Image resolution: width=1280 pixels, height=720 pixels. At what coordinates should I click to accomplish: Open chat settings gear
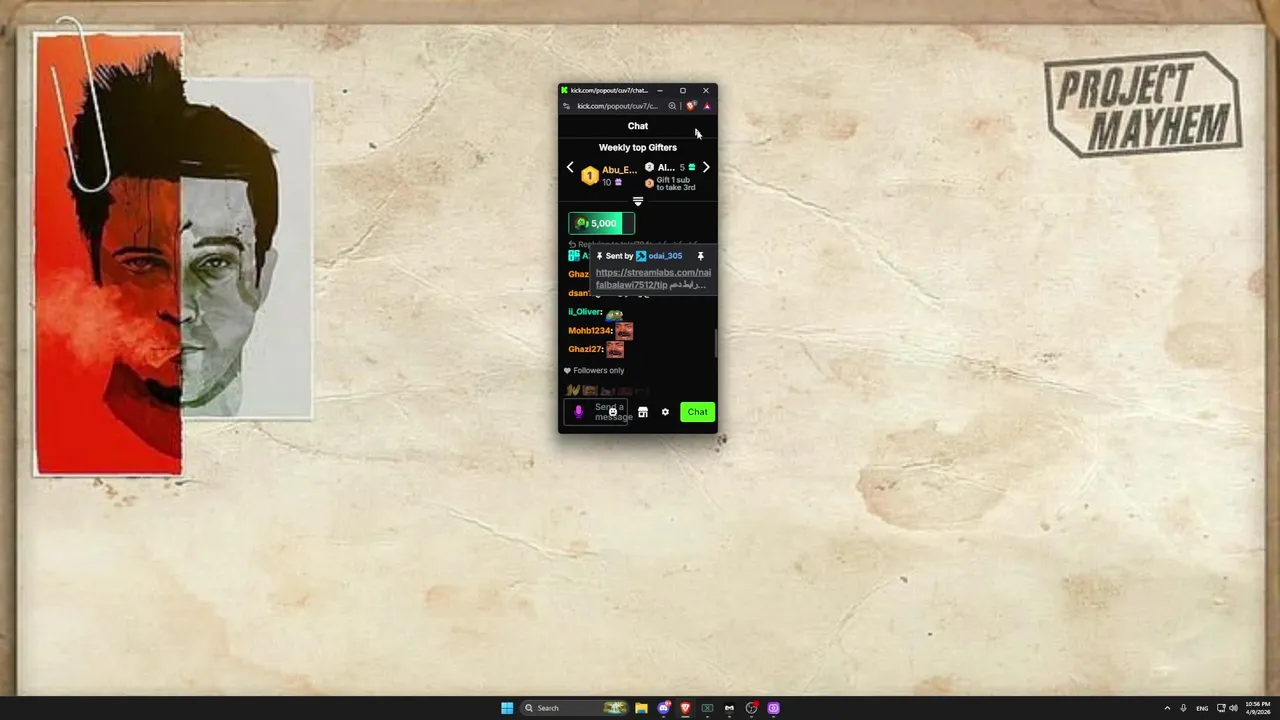[665, 412]
